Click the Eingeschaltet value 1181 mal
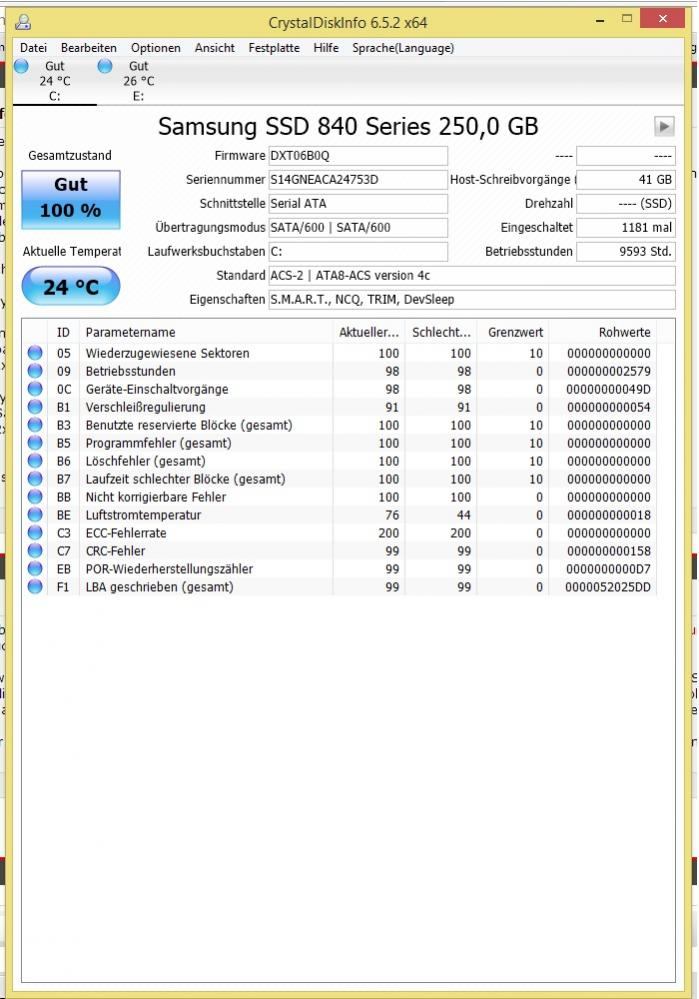The width and height of the screenshot is (699, 999). 626,227
